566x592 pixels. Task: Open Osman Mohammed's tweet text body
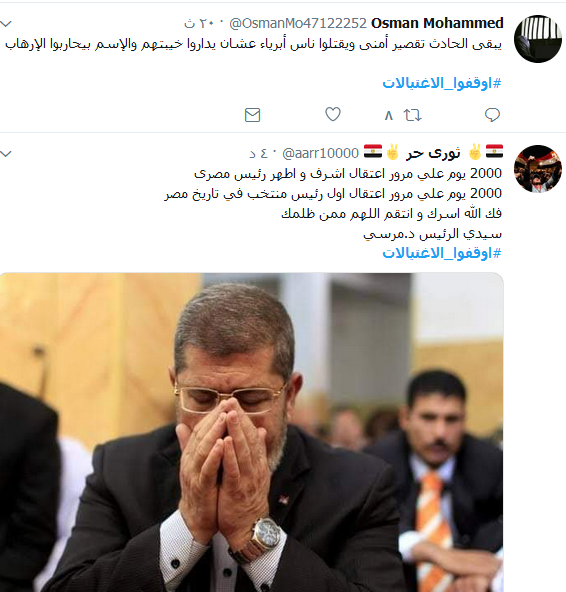pos(253,44)
